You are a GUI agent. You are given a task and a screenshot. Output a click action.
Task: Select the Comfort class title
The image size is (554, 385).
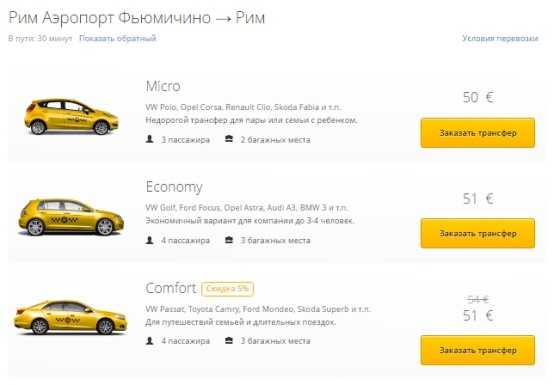171,288
